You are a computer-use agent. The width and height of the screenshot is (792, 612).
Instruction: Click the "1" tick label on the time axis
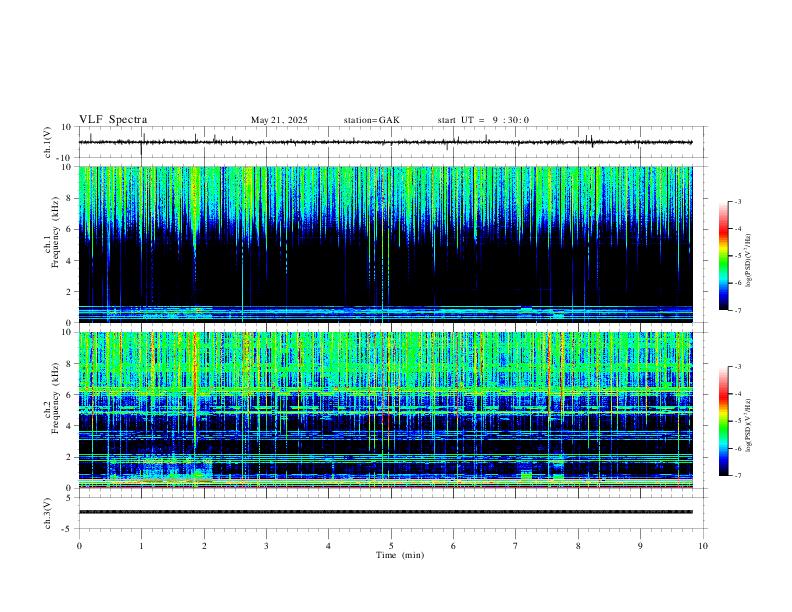[x=141, y=546]
